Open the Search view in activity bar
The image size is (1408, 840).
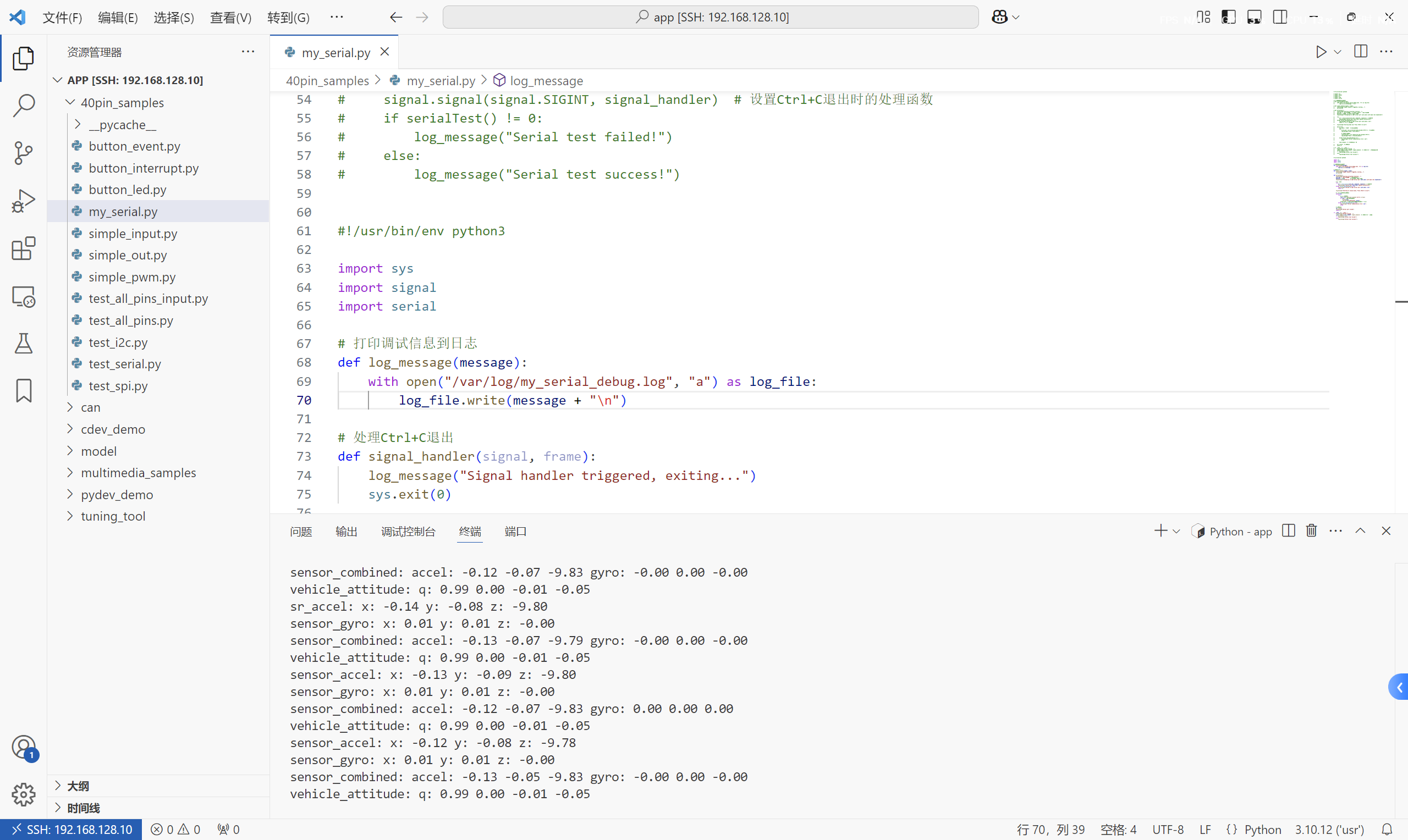point(23,106)
